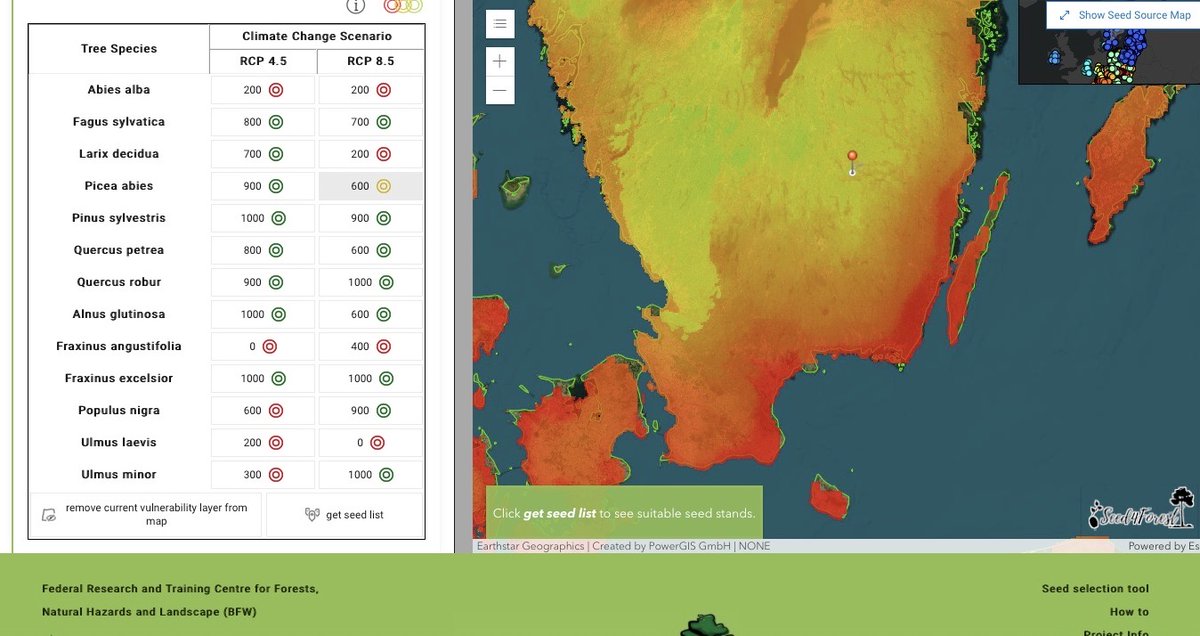
Task: Click the Quercus robur species name
Action: 119,282
